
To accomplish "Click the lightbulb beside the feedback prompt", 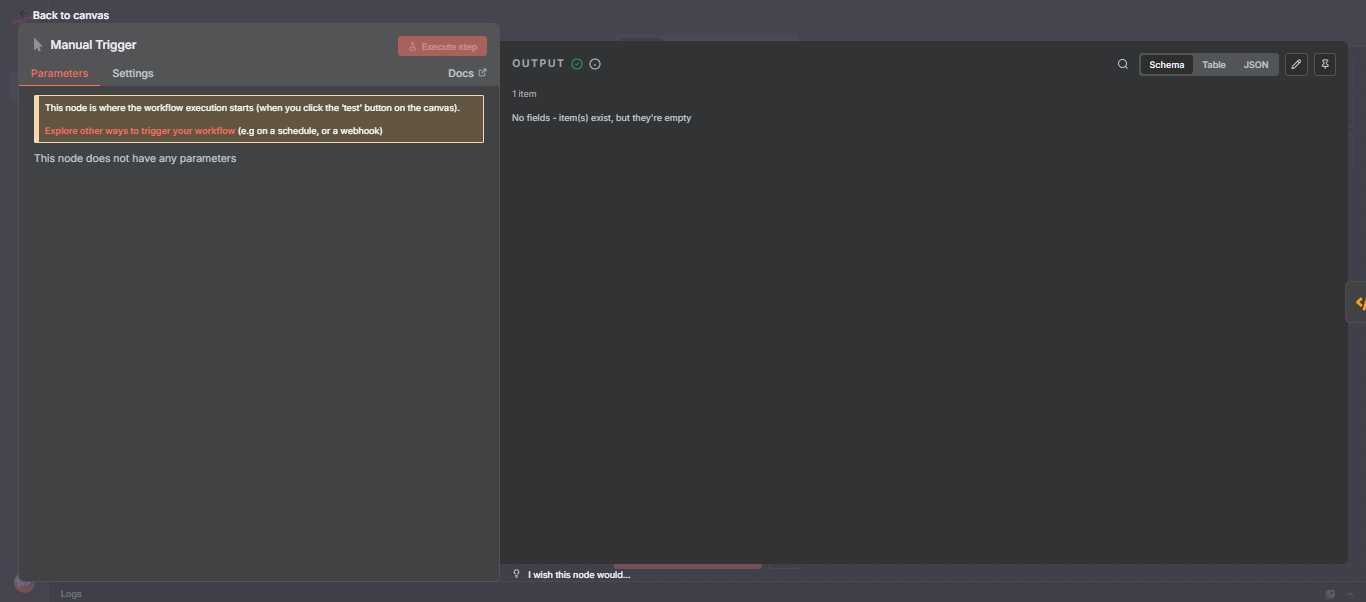I will coord(517,573).
